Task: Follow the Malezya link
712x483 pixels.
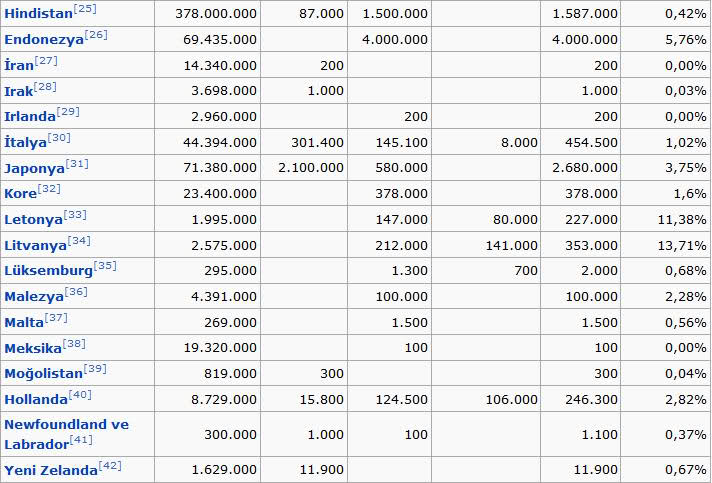Action: point(33,297)
